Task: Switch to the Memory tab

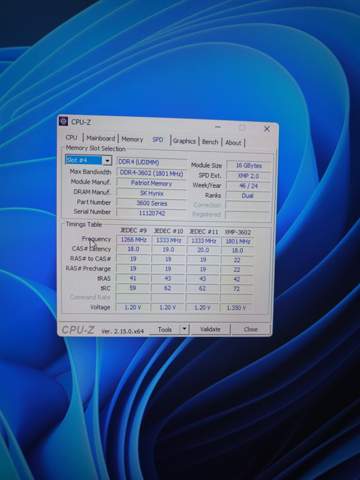Action: click(132, 139)
